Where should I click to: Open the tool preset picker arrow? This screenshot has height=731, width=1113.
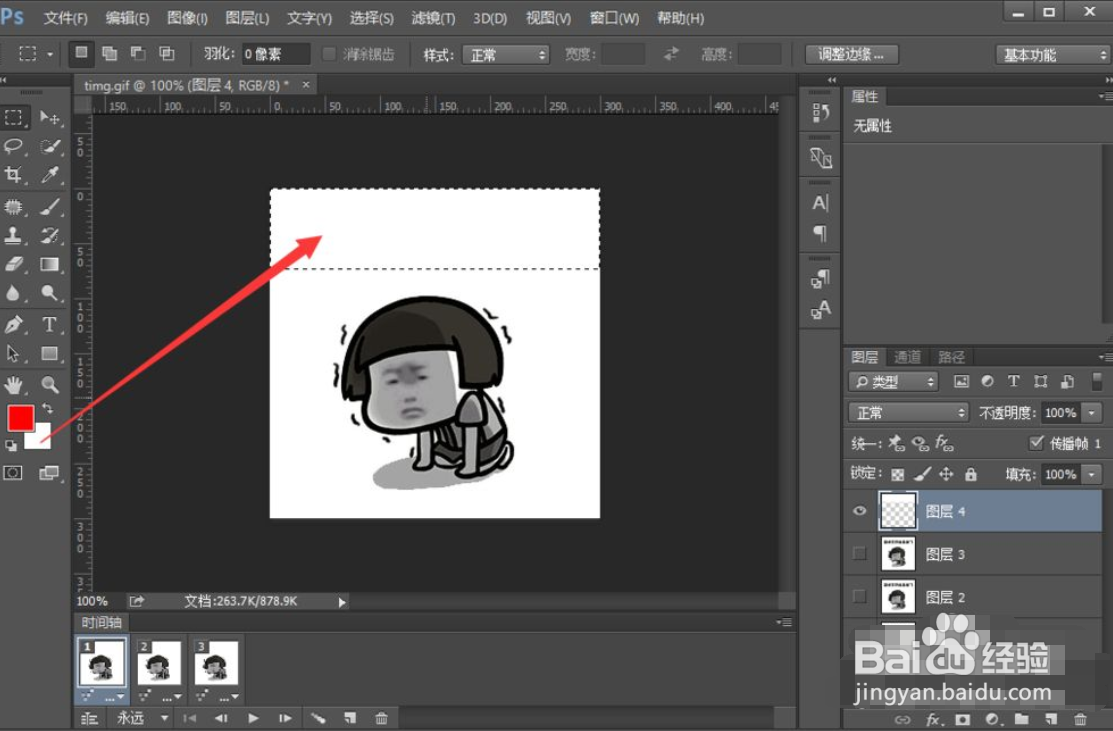[x=50, y=55]
